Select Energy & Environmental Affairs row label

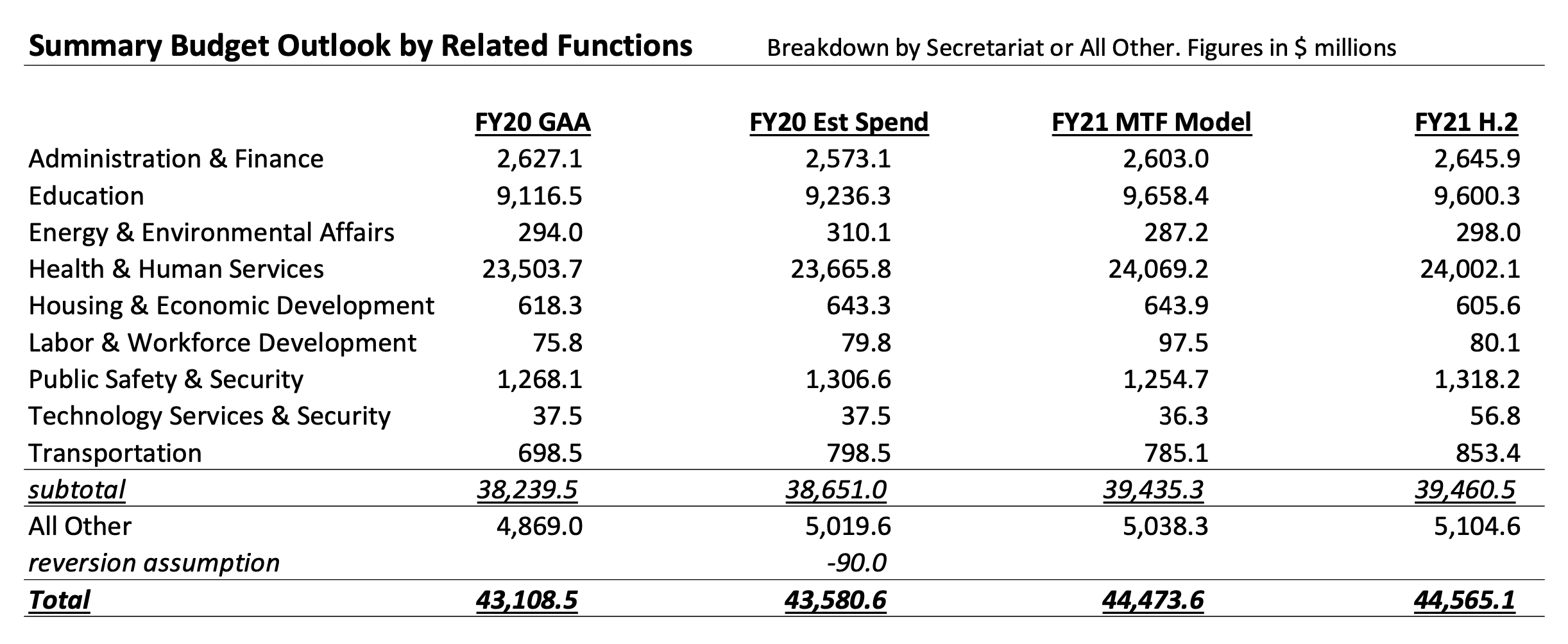coord(211,233)
